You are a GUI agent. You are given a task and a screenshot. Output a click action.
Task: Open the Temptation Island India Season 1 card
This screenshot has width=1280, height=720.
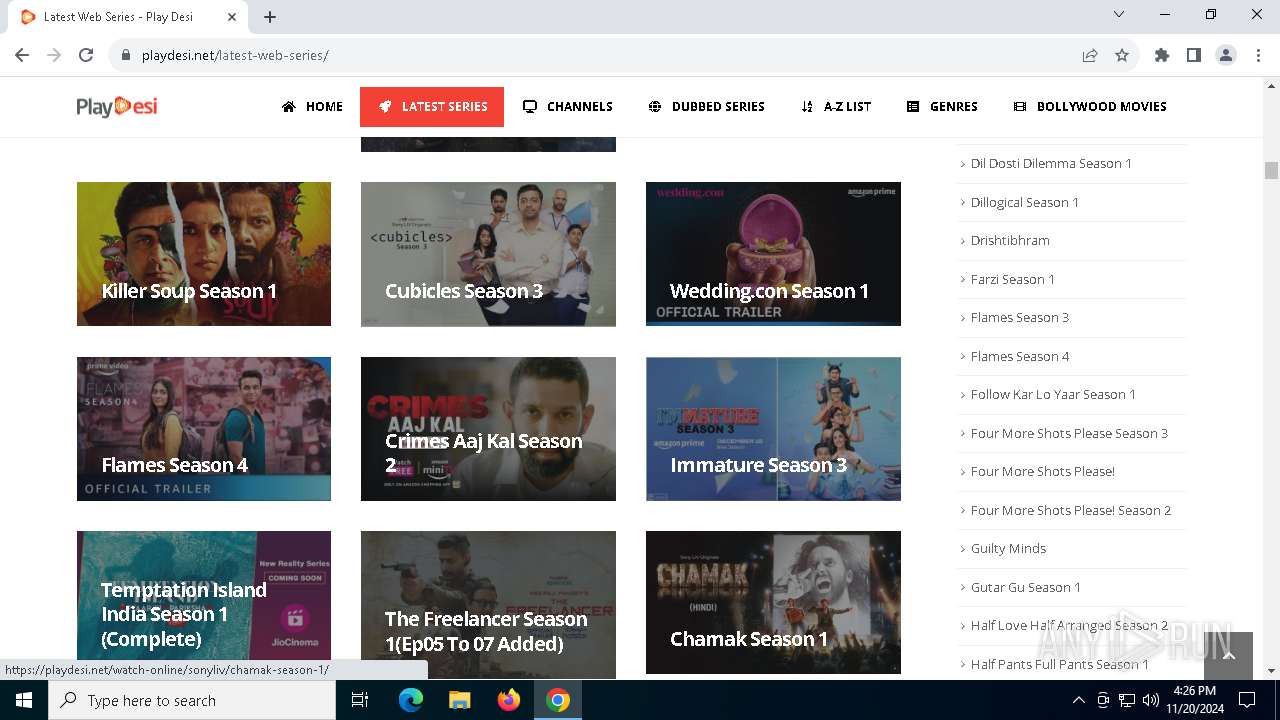click(204, 603)
